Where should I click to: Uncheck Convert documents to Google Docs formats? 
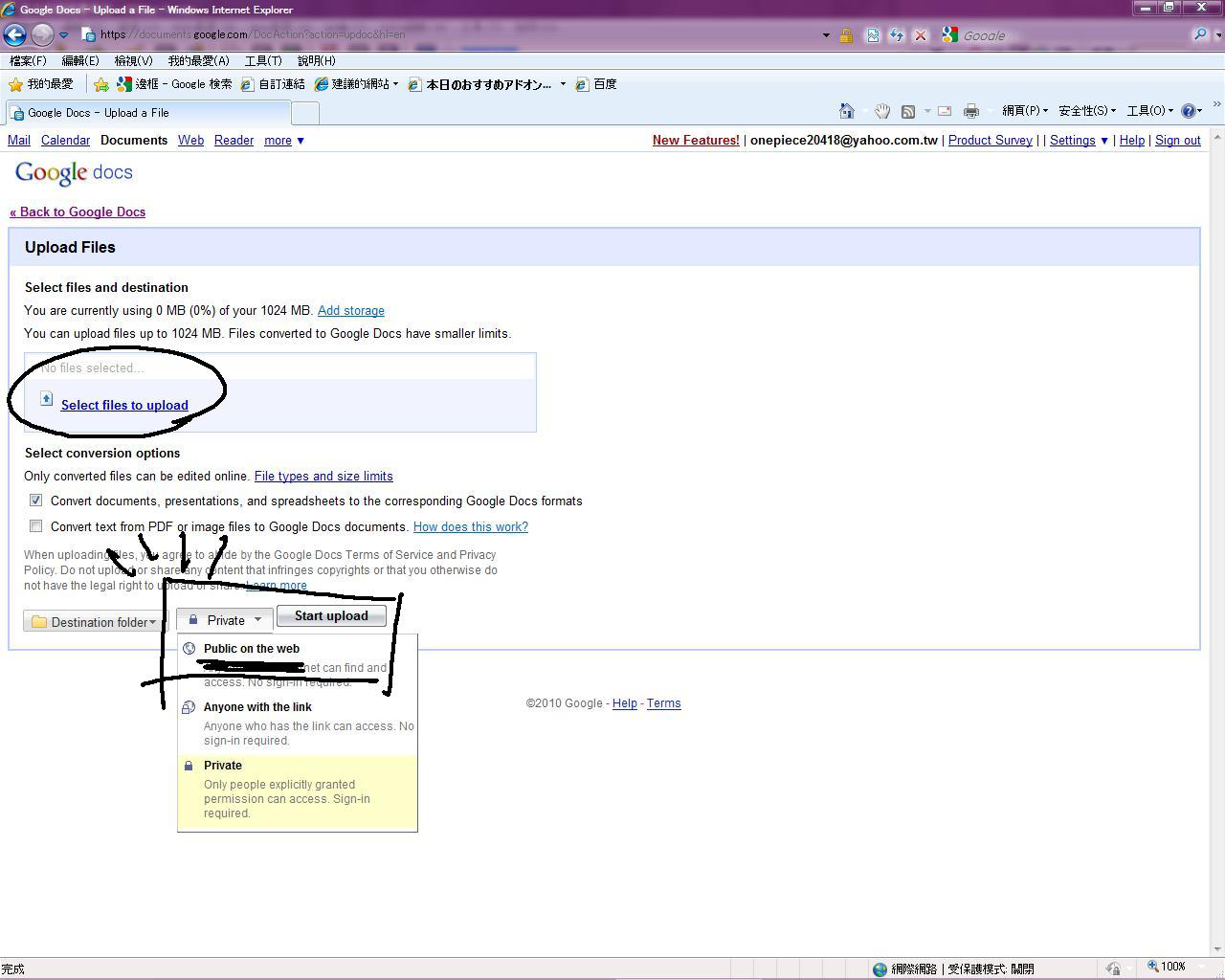click(35, 501)
